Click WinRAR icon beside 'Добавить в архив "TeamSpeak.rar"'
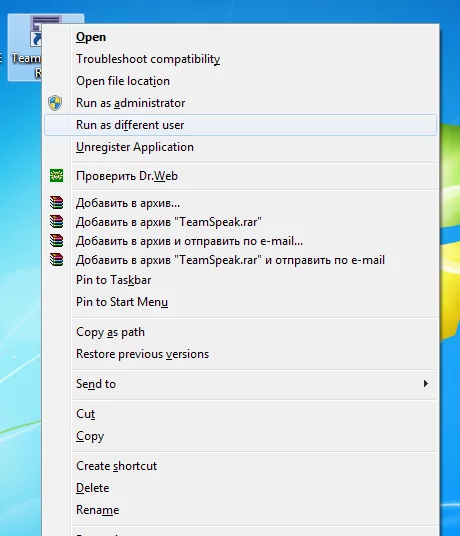Image resolution: width=460 pixels, height=536 pixels. click(56, 222)
